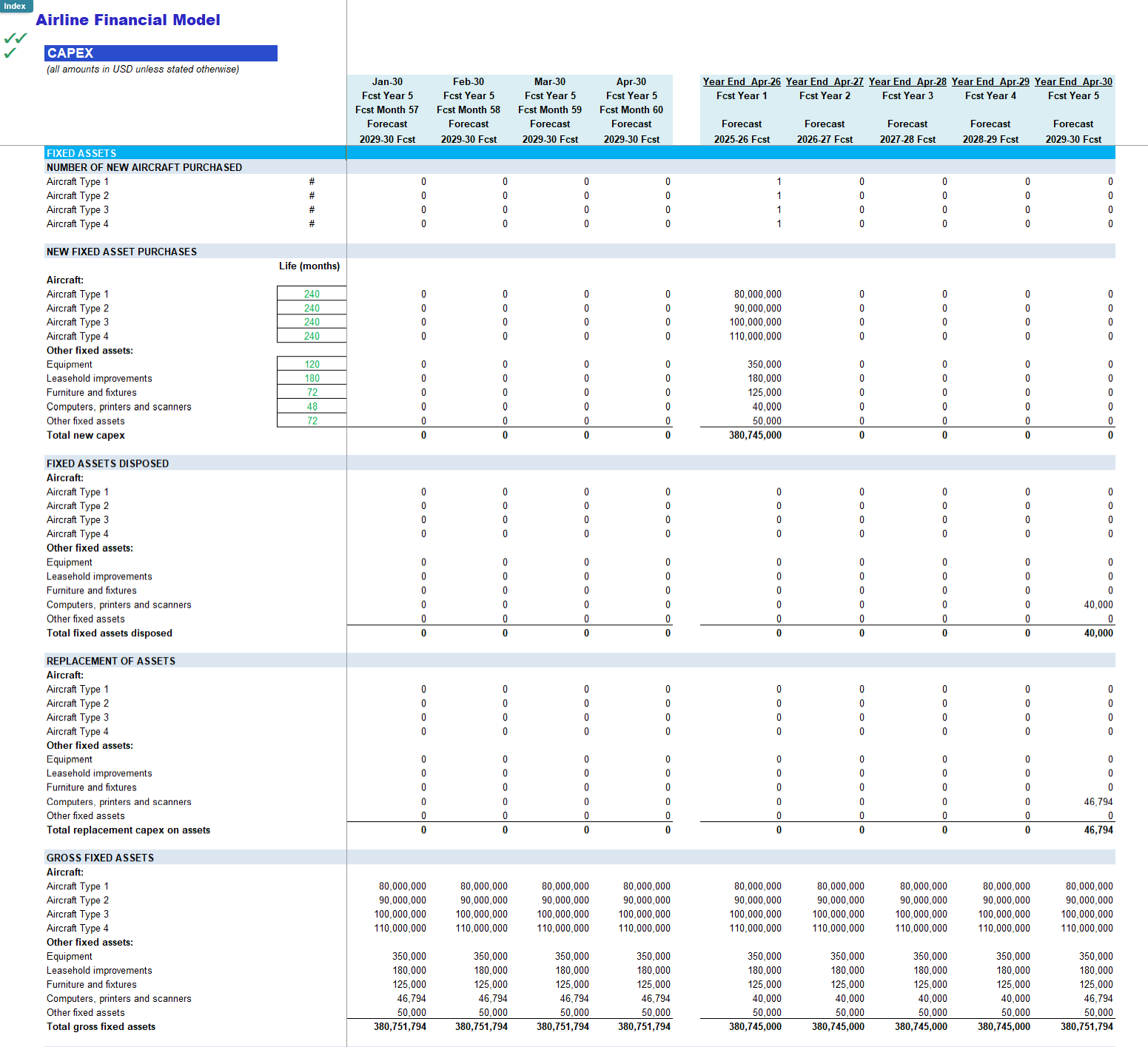Image resolution: width=1148 pixels, height=1047 pixels.
Task: Click Total replacement capex on assets label
Action: (128, 829)
